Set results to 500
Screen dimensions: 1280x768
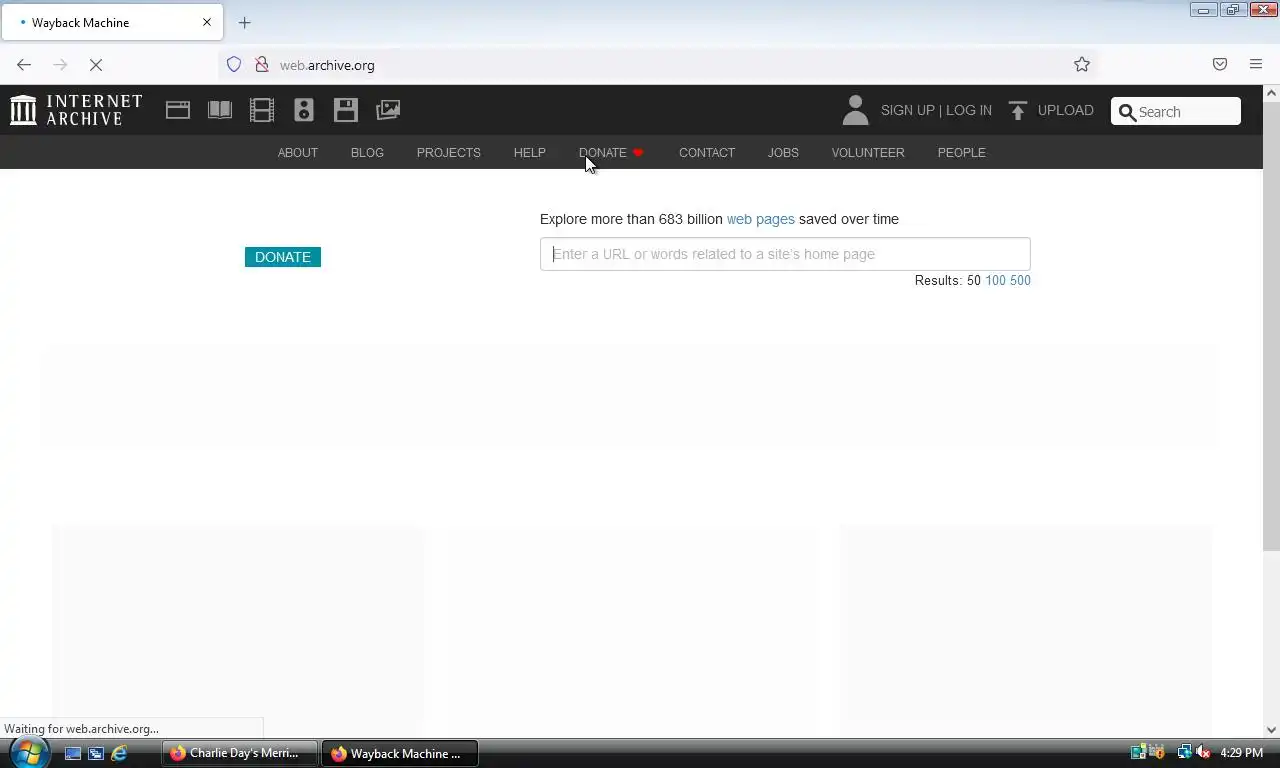(x=1020, y=281)
